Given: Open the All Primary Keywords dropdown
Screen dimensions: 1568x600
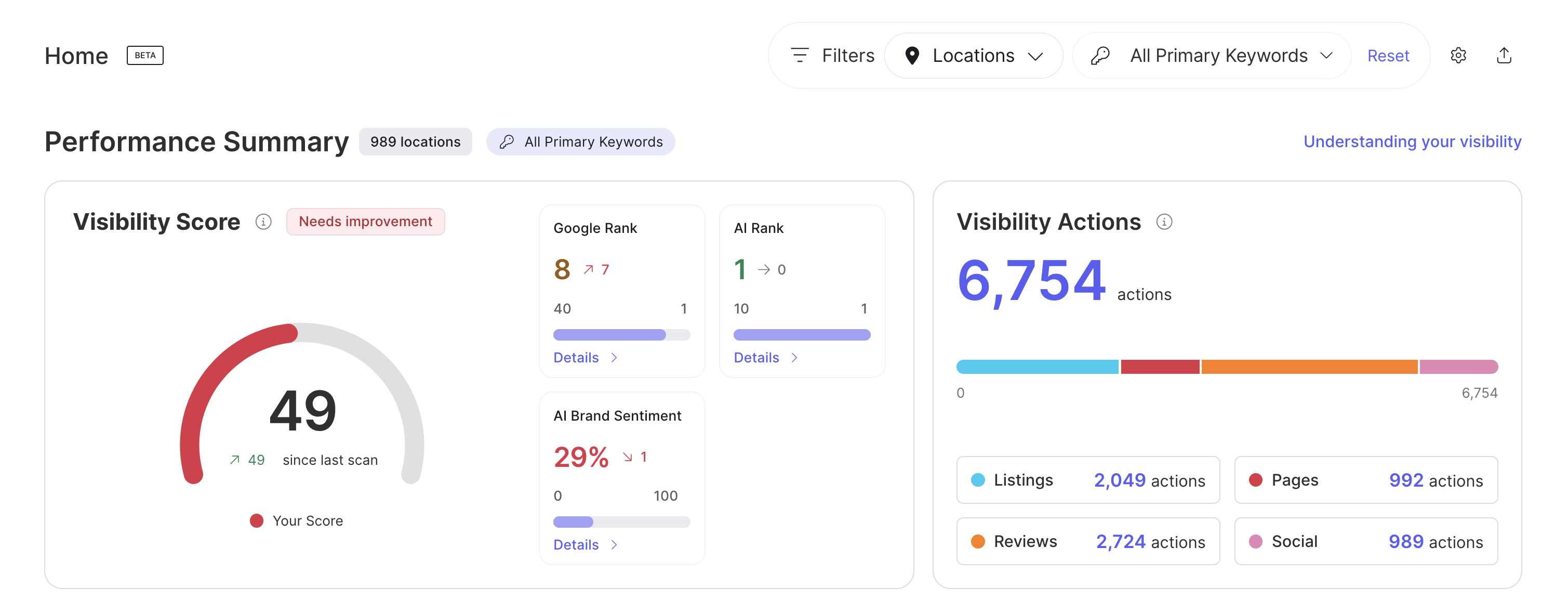Looking at the screenshot, I should (1219, 56).
